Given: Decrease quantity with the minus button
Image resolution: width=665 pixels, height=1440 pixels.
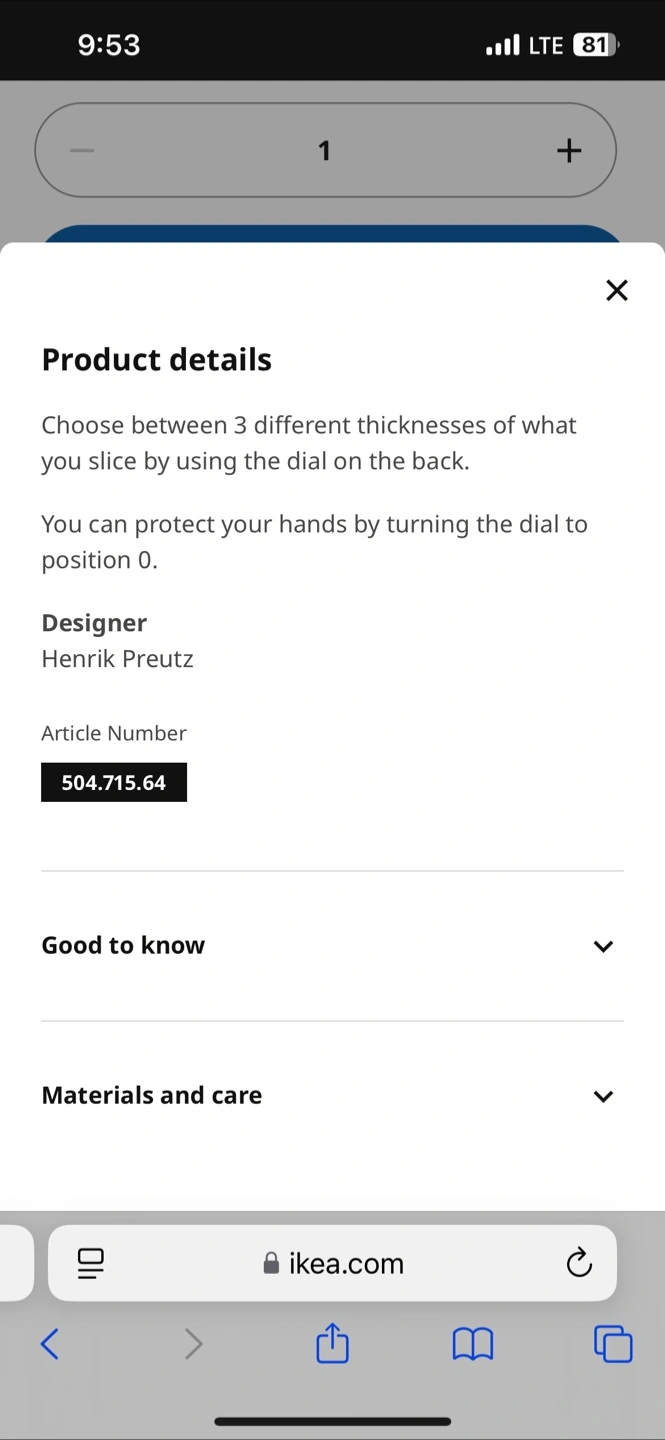Looking at the screenshot, I should pos(82,150).
